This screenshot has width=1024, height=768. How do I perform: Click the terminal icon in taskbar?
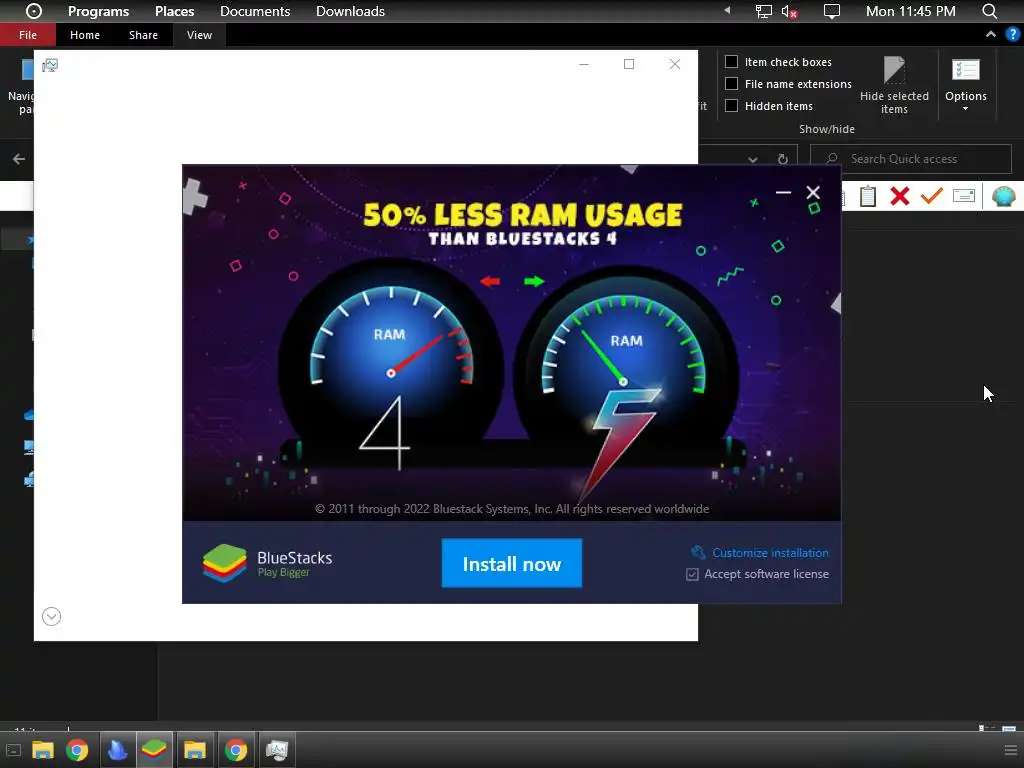tap(13, 750)
